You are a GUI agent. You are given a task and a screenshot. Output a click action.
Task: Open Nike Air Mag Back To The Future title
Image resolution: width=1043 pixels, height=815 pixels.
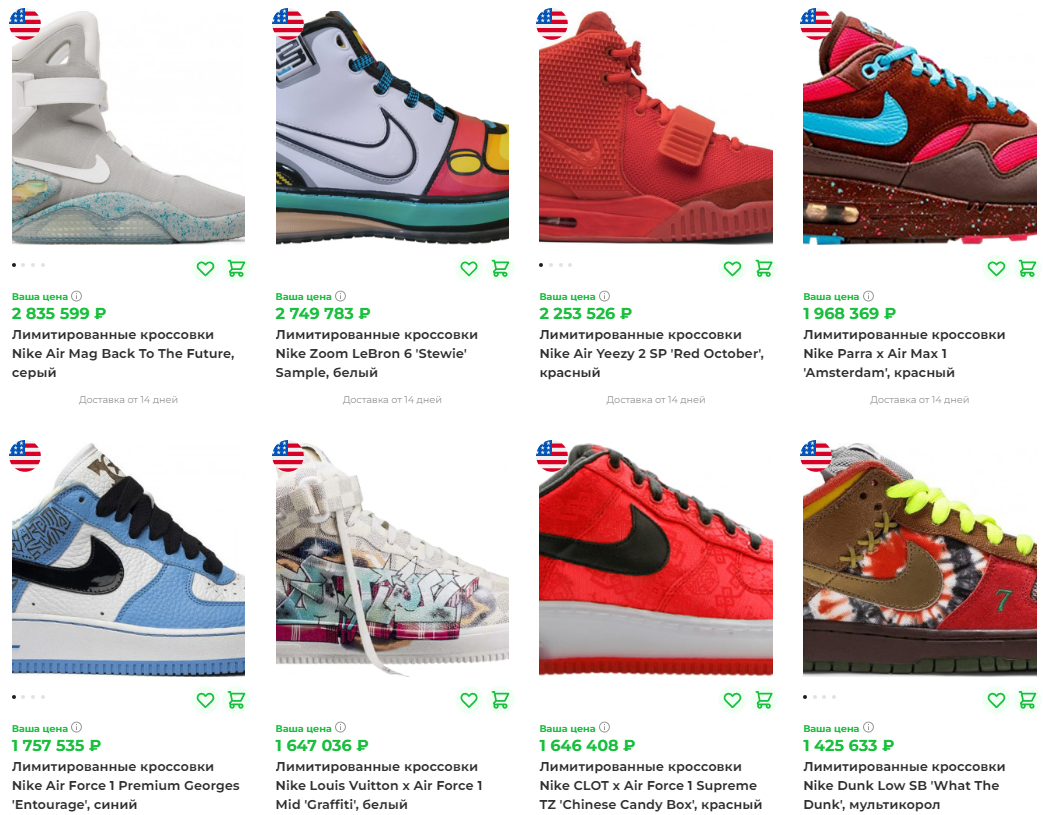coord(123,353)
